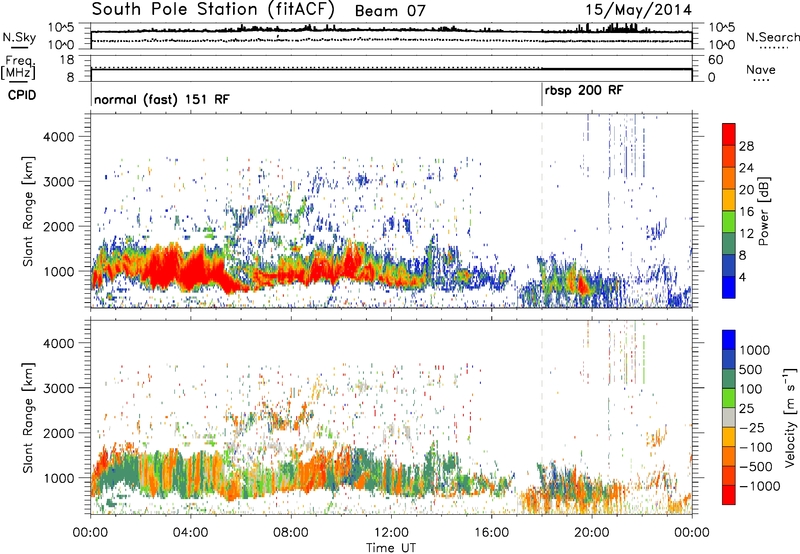
Task: Click the right '10^0' noise axis tick
Action: coord(722,45)
